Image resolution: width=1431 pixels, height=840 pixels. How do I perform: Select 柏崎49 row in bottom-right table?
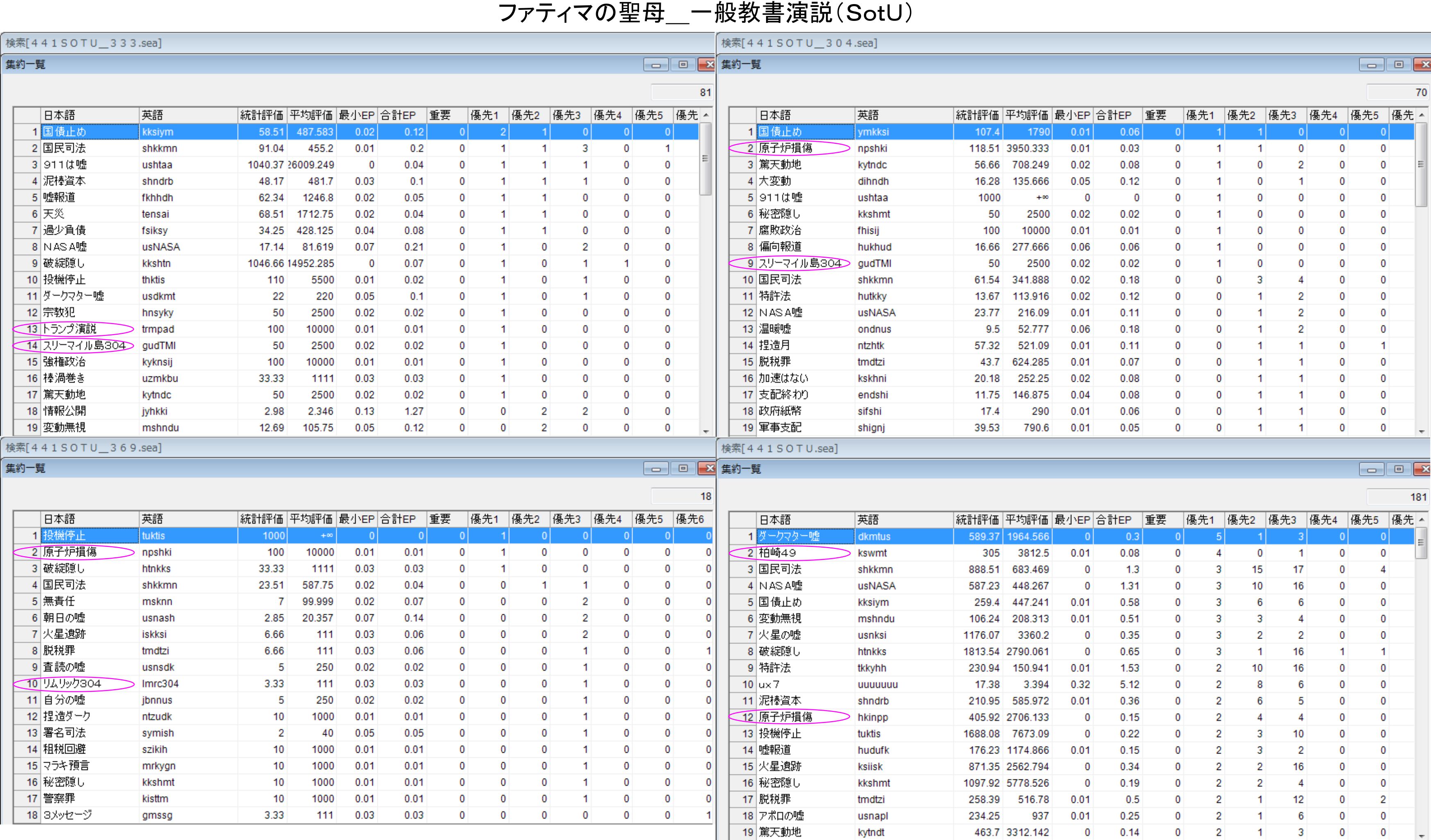(778, 553)
